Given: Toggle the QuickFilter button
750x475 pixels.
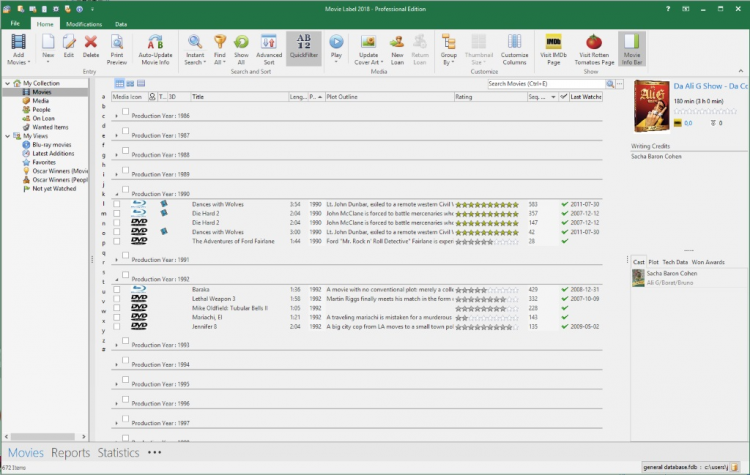Looking at the screenshot, I should [303, 47].
